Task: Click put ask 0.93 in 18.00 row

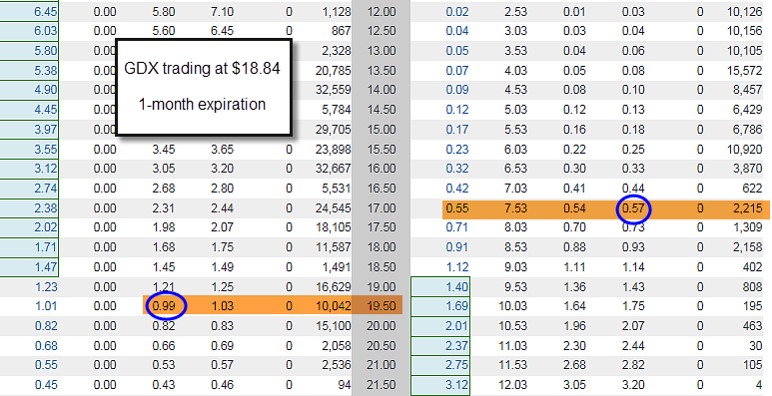Action: (633, 247)
